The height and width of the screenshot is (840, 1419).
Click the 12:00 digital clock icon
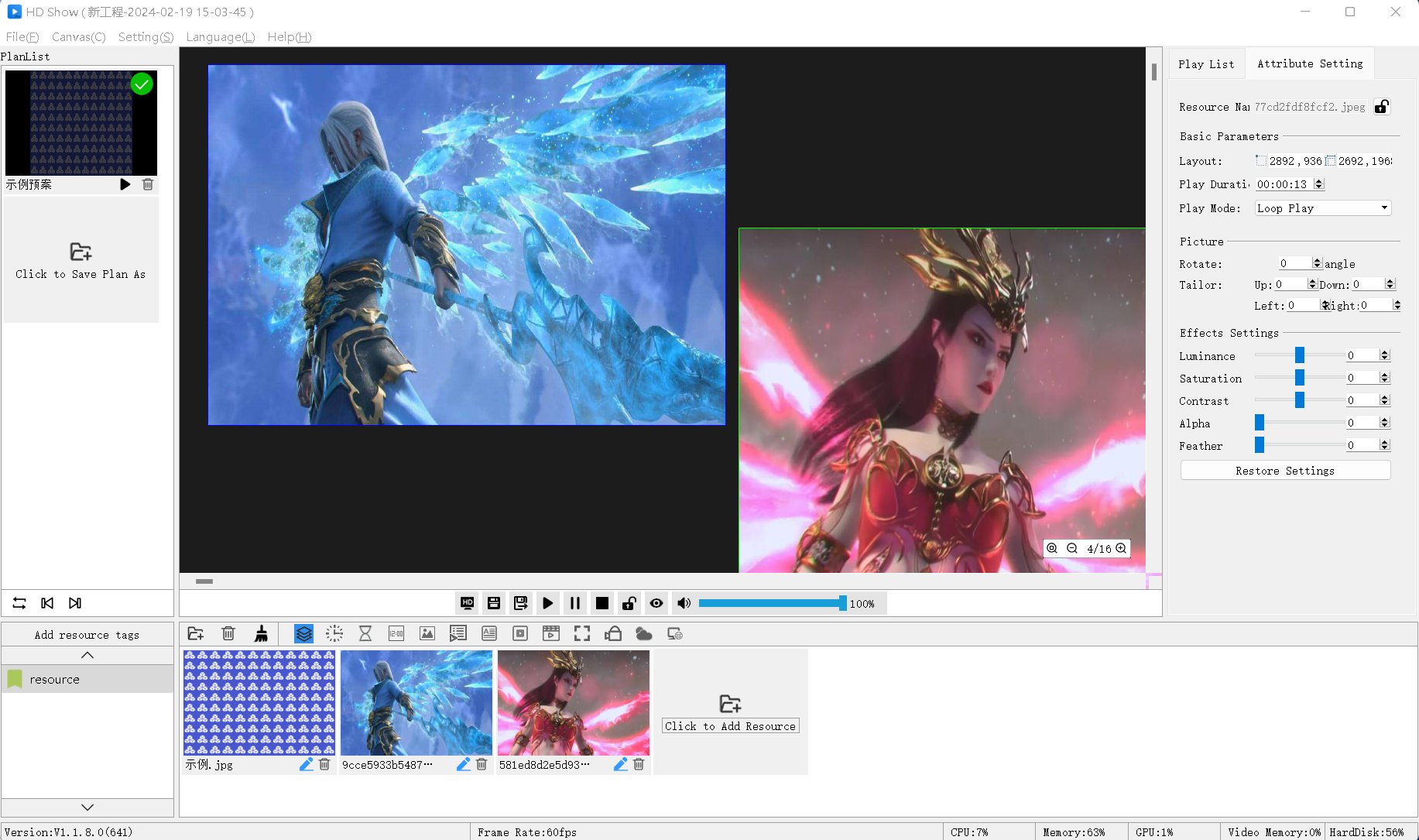tap(396, 634)
